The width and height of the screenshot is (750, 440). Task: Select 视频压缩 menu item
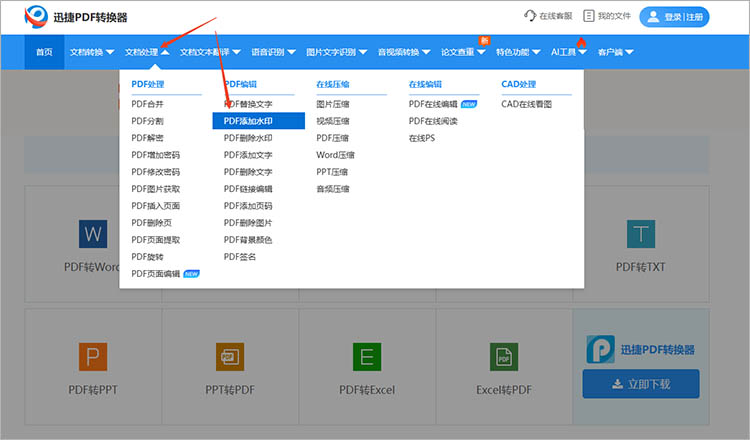[x=332, y=121]
